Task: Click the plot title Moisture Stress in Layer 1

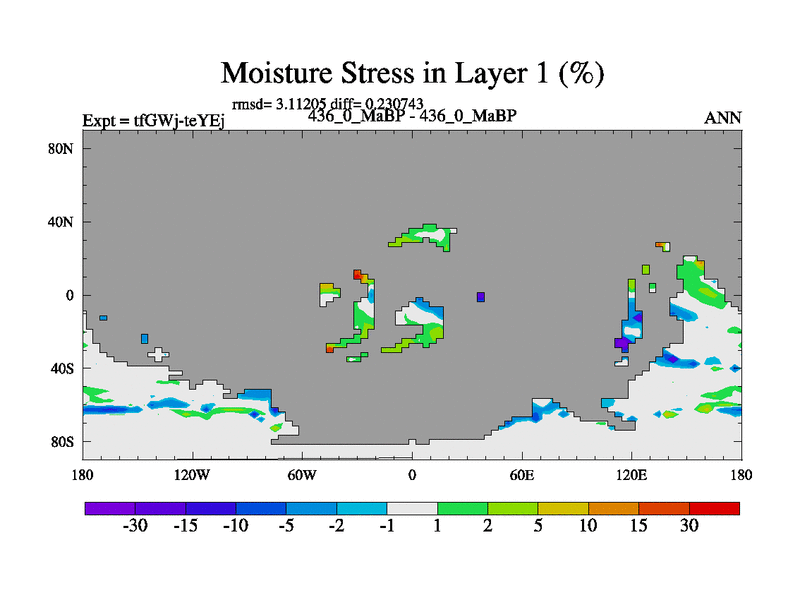Action: (413, 73)
